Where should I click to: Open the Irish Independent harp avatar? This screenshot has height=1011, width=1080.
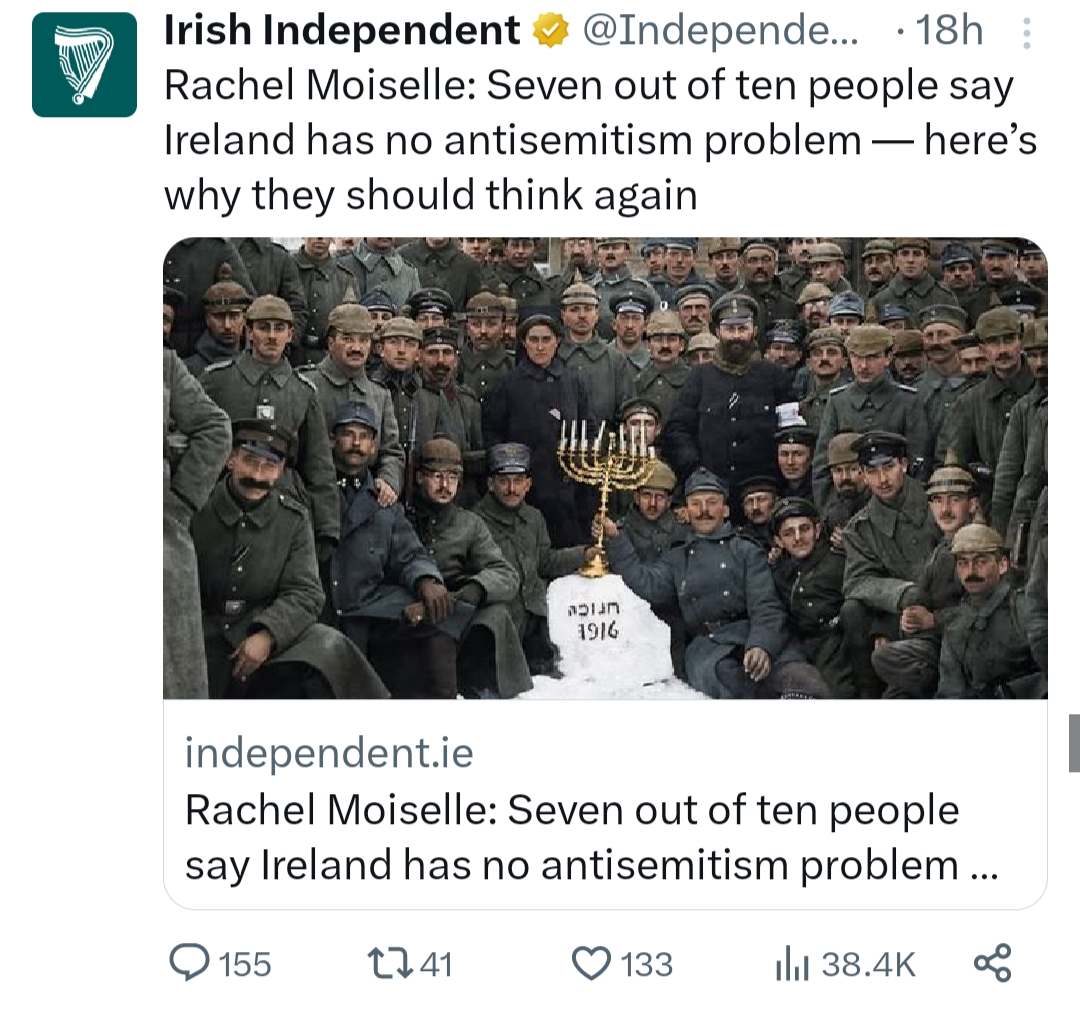click(x=84, y=65)
